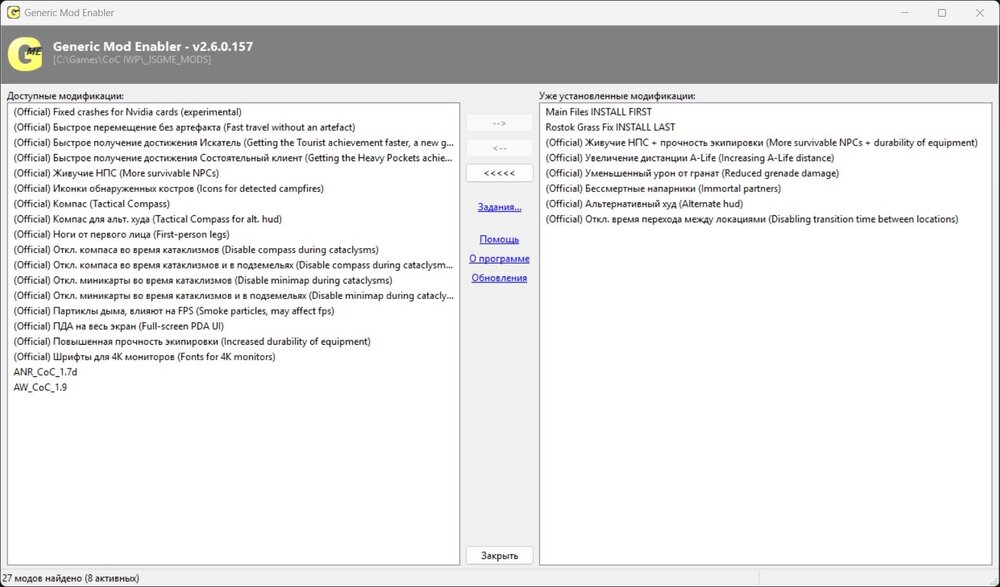The height and width of the screenshot is (587, 1000).
Task: Click the yellow GME logo in header
Action: (25, 54)
